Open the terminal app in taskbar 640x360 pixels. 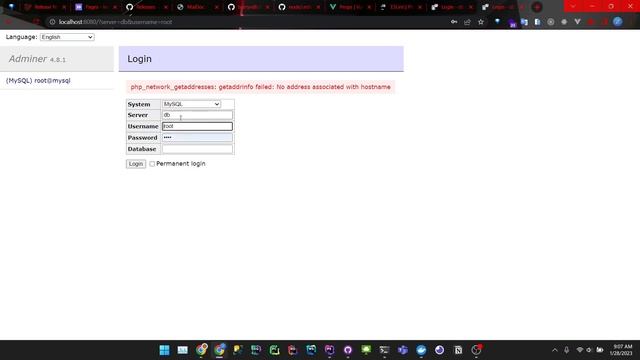pos(384,350)
